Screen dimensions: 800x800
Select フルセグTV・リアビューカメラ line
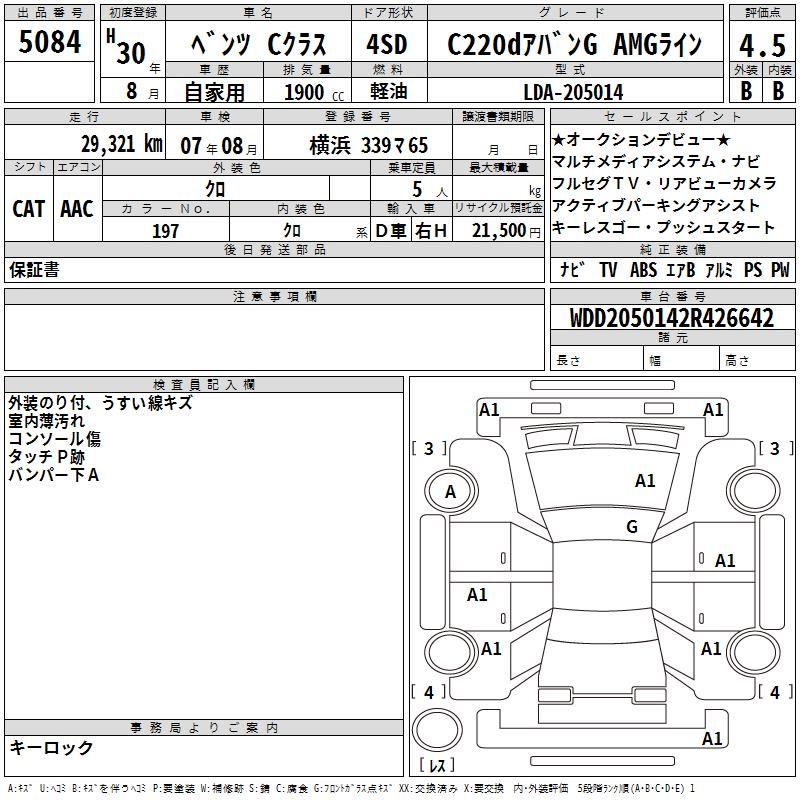(664, 184)
